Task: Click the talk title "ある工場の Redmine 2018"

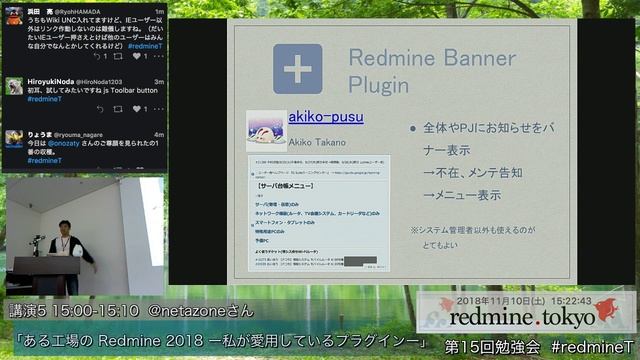Action: click(x=113, y=341)
